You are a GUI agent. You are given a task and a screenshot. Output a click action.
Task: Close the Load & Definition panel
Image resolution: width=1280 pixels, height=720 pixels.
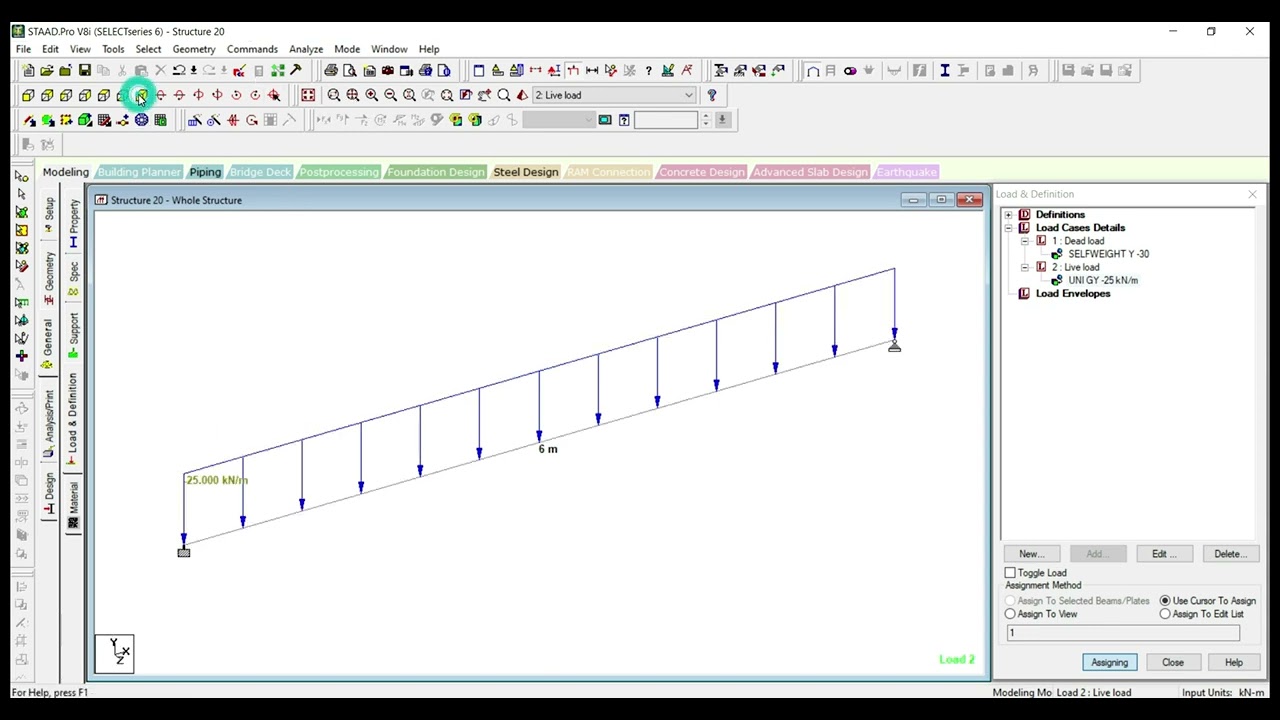point(1252,194)
